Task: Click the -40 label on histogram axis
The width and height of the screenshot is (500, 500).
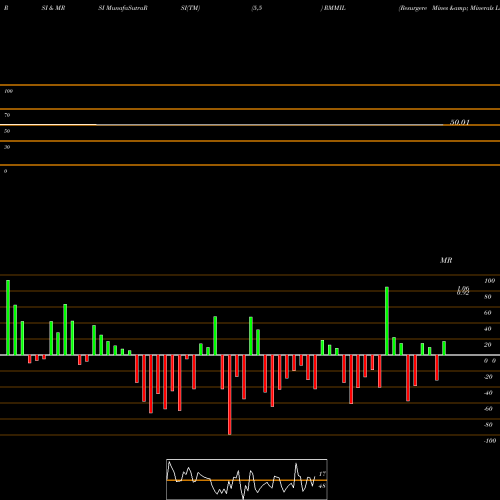Action: point(488,393)
